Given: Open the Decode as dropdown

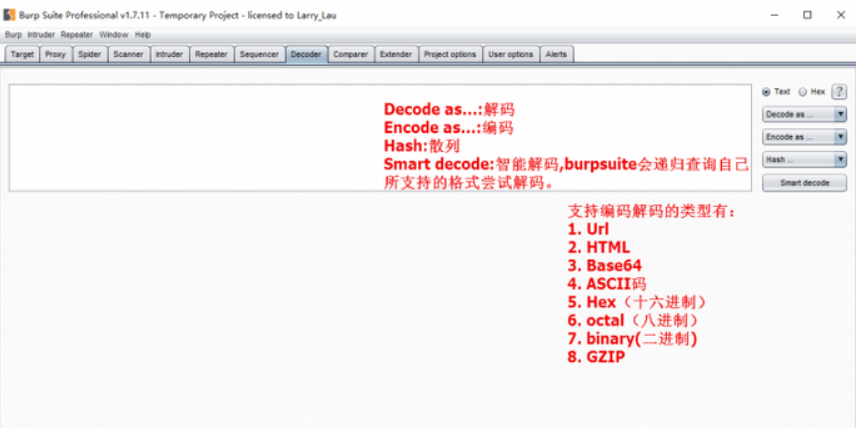Looking at the screenshot, I should 804,114.
